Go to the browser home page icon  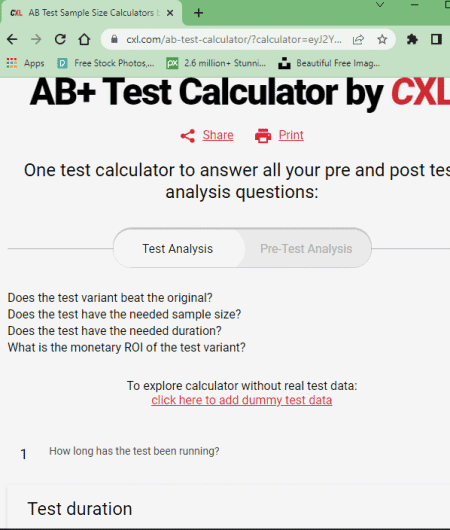coord(84,40)
